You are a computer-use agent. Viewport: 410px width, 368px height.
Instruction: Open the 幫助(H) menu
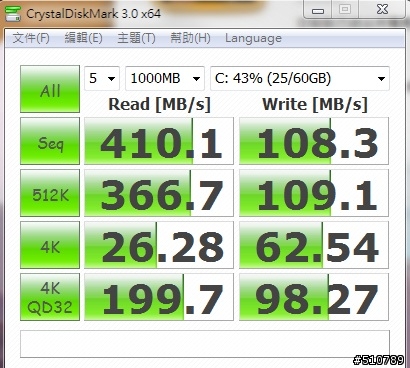(x=190, y=38)
